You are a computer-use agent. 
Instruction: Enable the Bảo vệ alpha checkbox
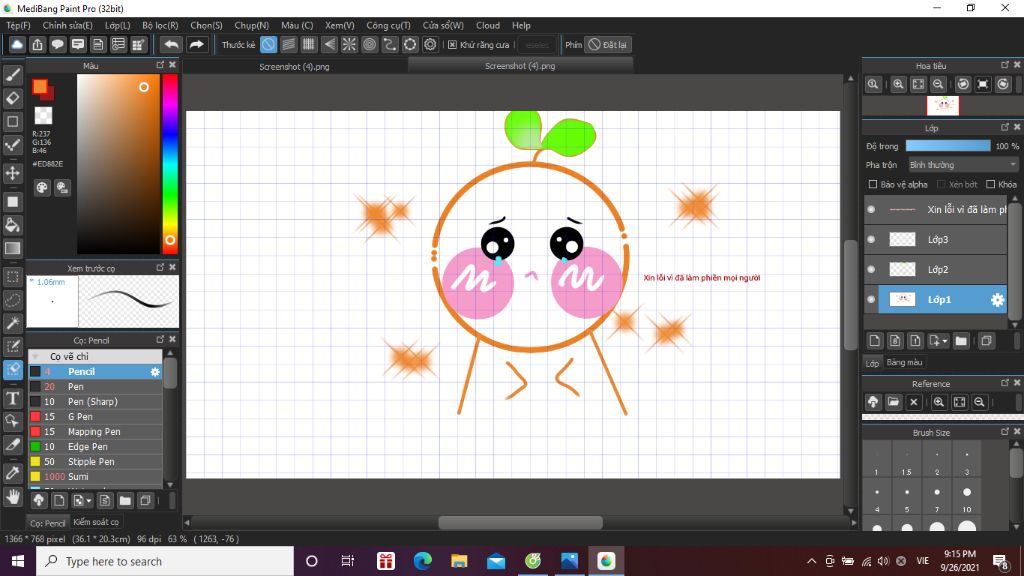click(872, 184)
